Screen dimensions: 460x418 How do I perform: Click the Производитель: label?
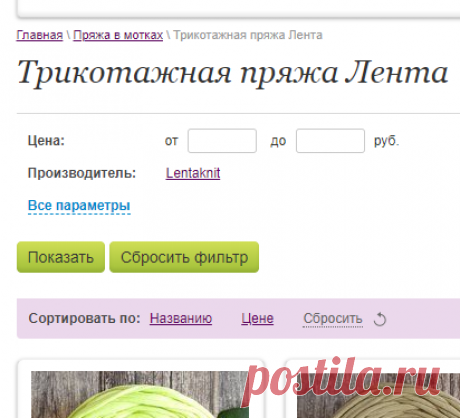pyautogui.click(x=82, y=173)
